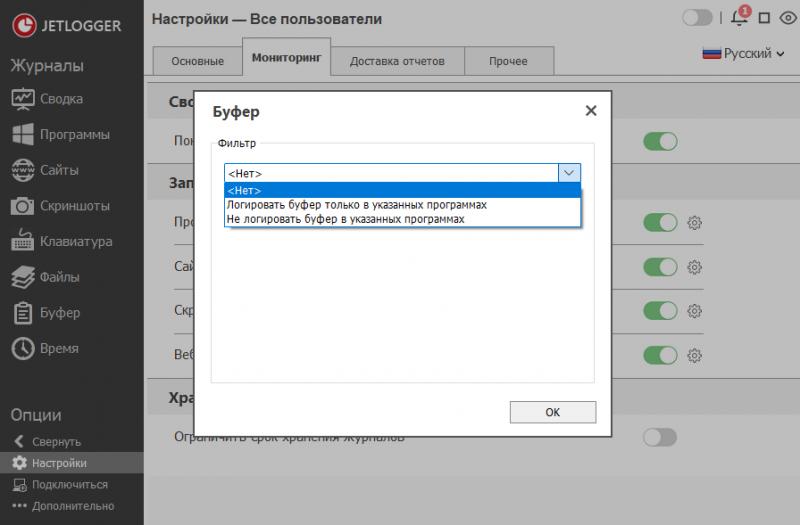800x525 pixels.
Task: Switch to the Основные tab
Action: pyautogui.click(x=197, y=61)
